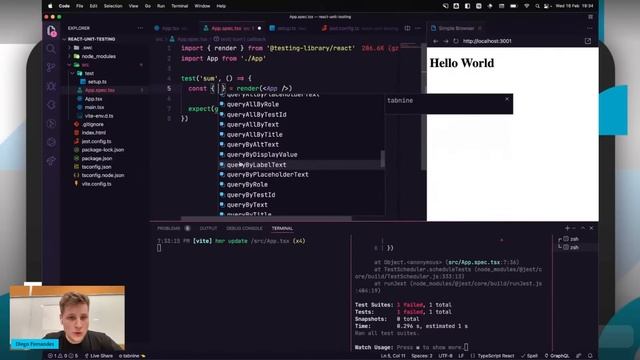Open the Apple menu

pos(50,6)
